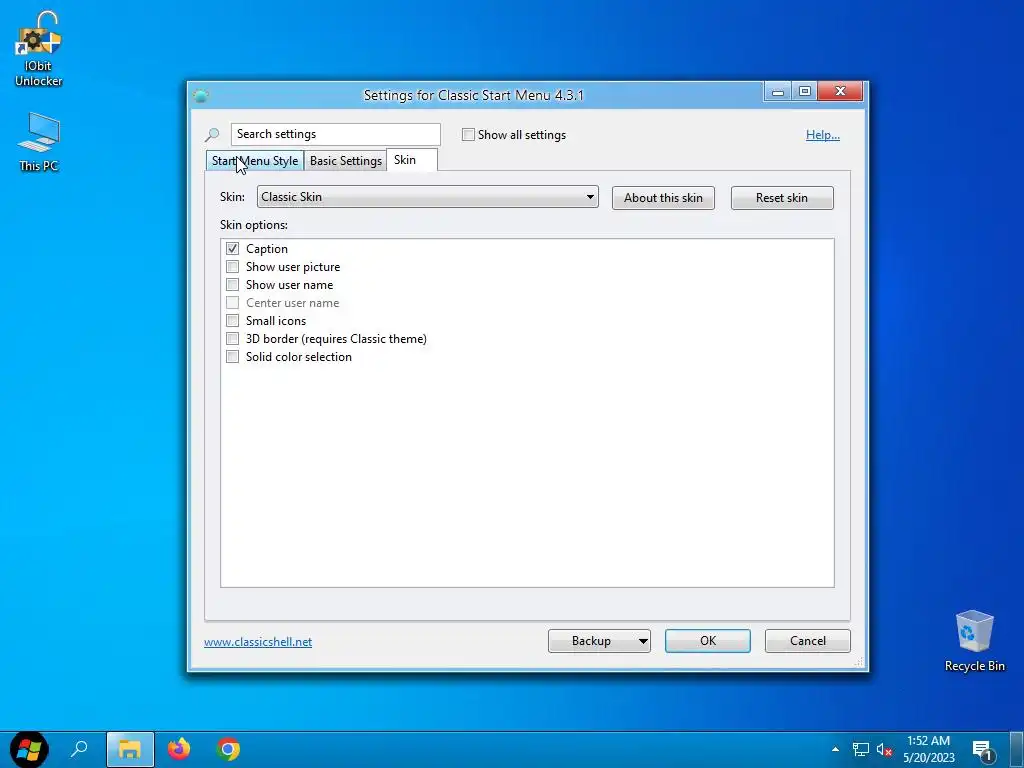The height and width of the screenshot is (768, 1024).
Task: Open the www.classicshell.net link
Action: tap(258, 642)
